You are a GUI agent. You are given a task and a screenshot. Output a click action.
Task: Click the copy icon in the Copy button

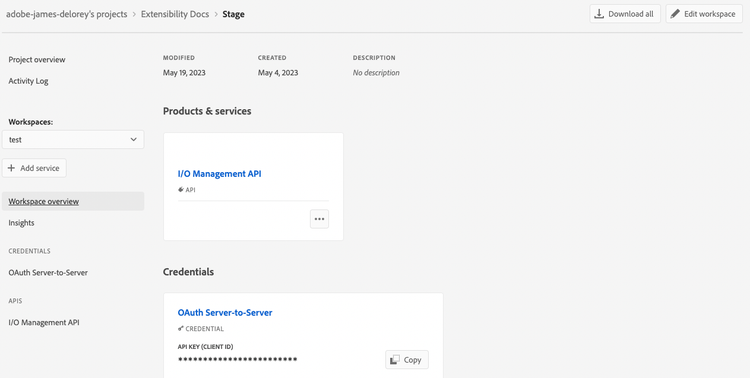click(395, 360)
